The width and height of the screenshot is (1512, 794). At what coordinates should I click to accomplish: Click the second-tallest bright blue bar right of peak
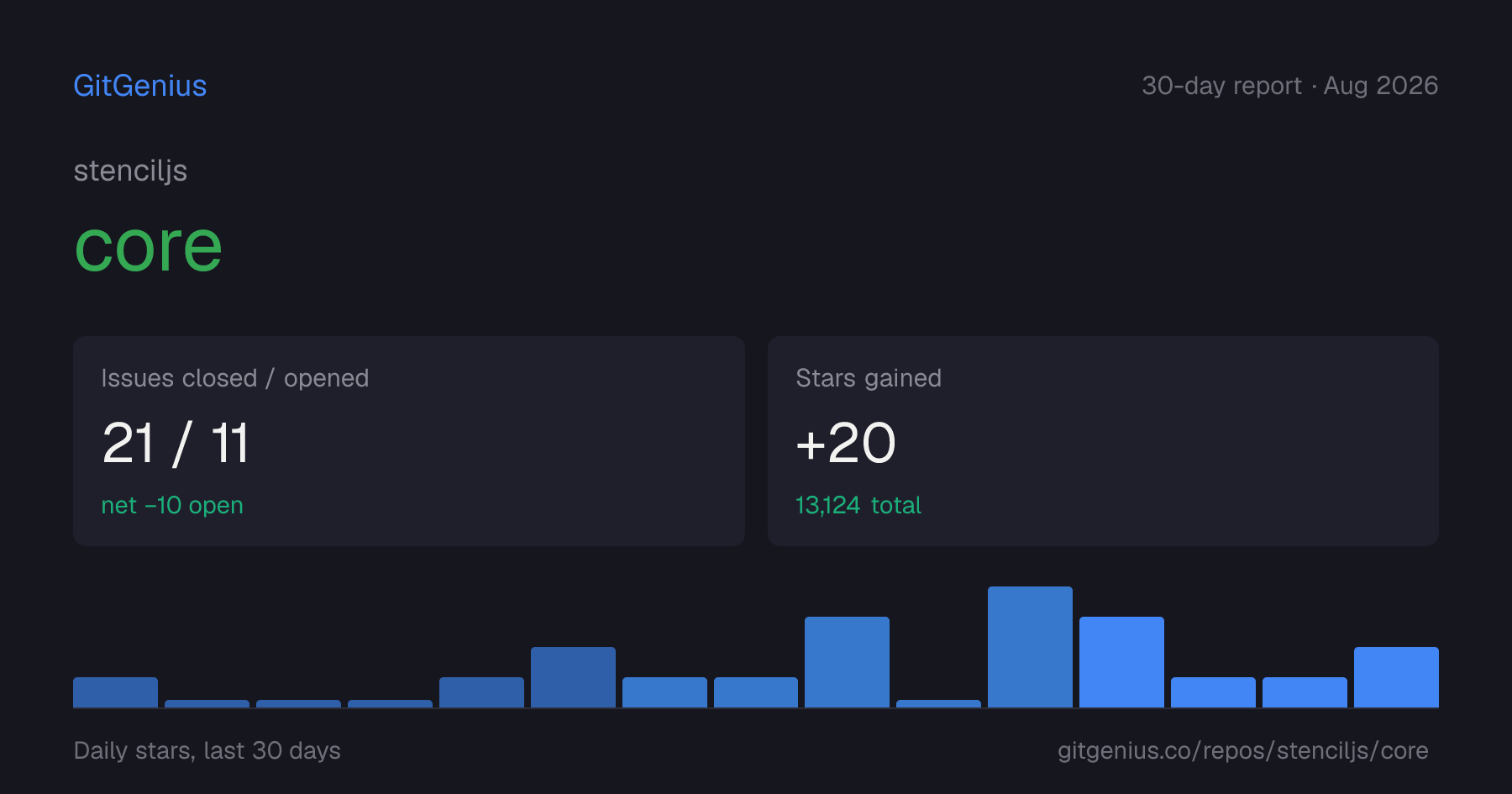pyautogui.click(x=1121, y=662)
